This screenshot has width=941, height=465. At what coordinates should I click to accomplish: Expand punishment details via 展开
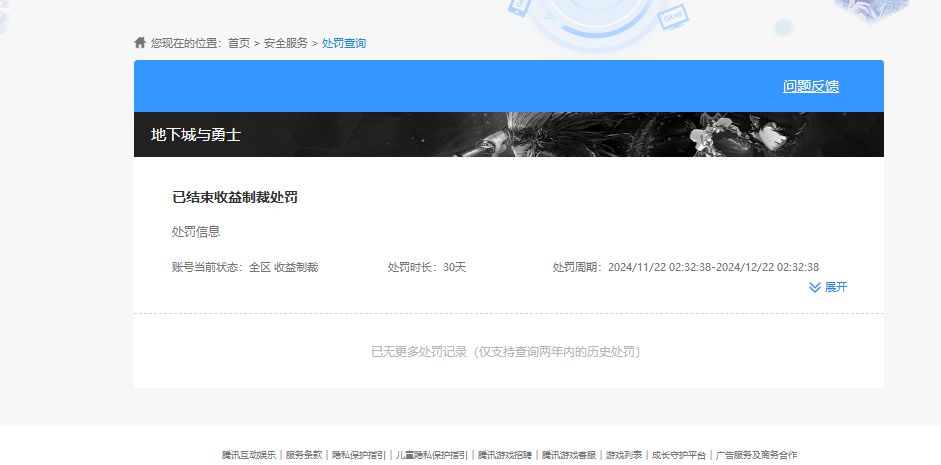pos(835,287)
